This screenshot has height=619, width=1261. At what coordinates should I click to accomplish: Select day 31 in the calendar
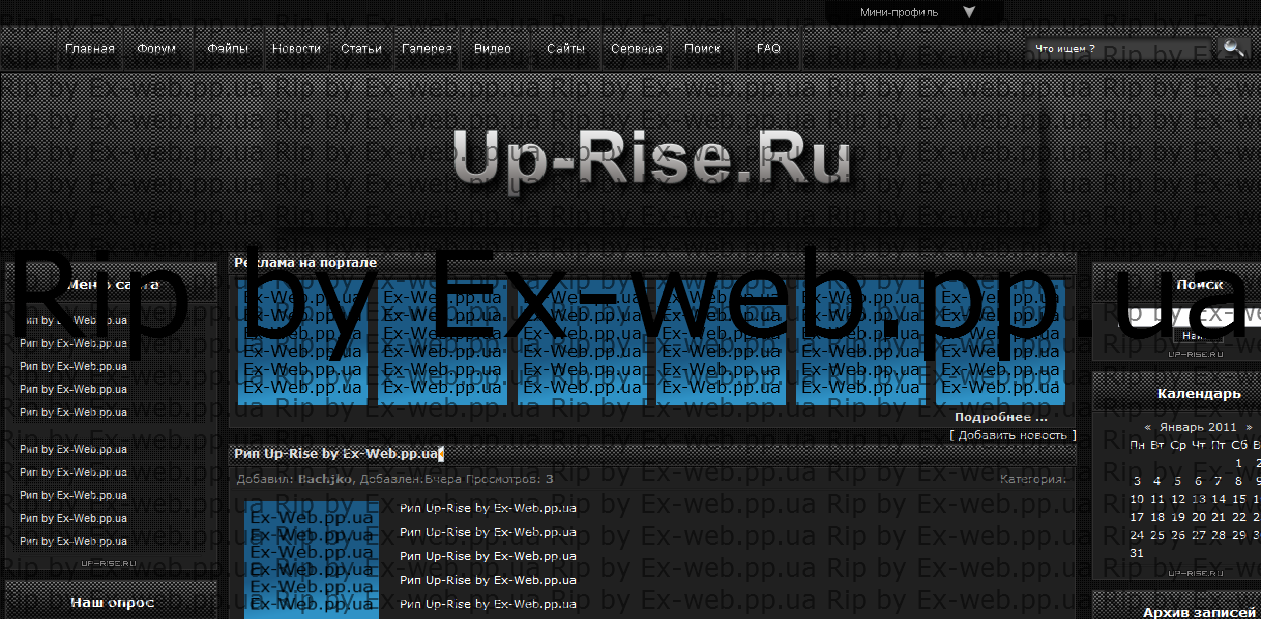click(x=1137, y=553)
